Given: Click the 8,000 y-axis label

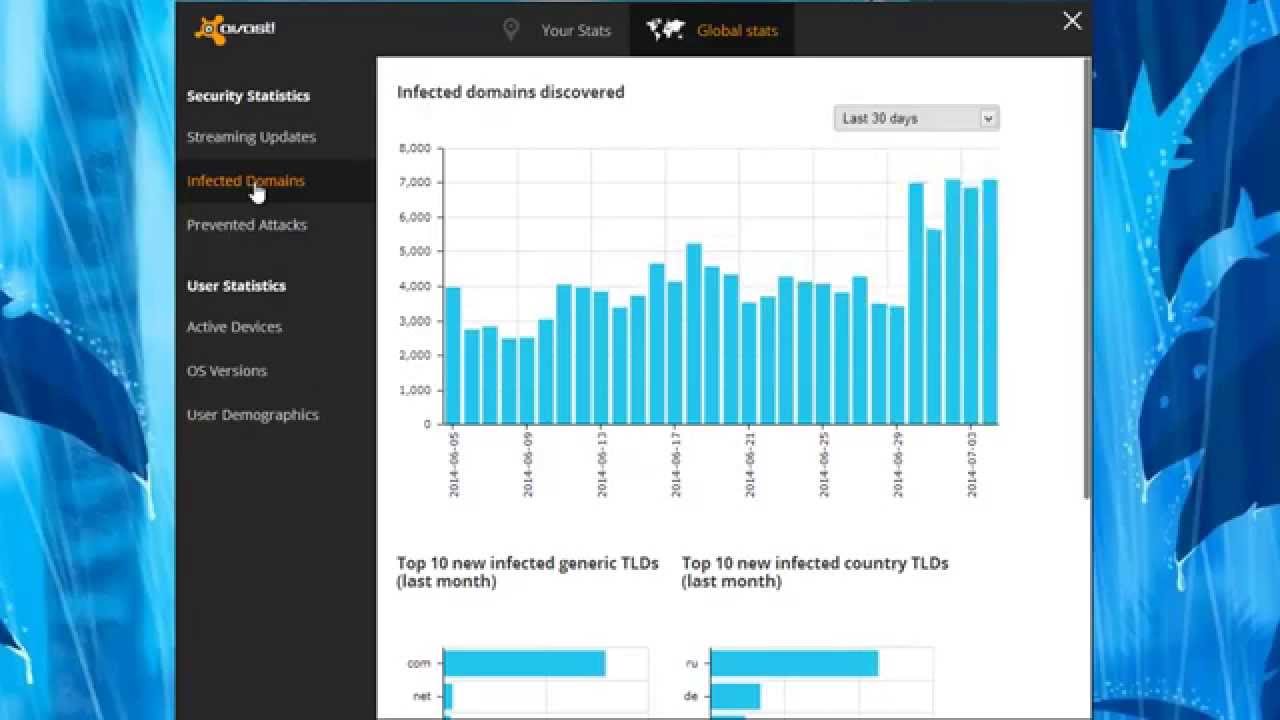Looking at the screenshot, I should (x=415, y=148).
